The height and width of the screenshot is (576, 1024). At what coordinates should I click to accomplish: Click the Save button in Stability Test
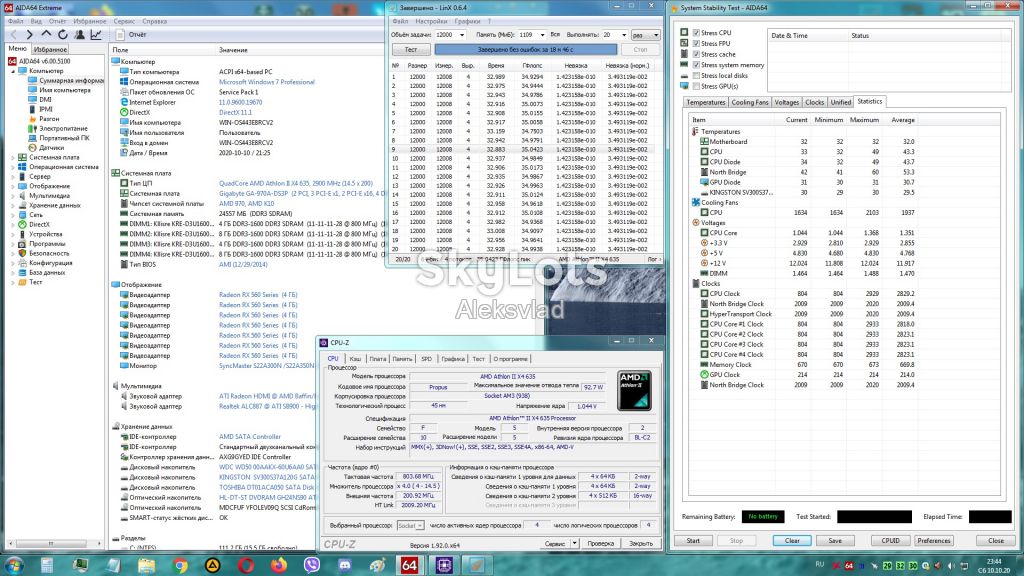tap(835, 541)
